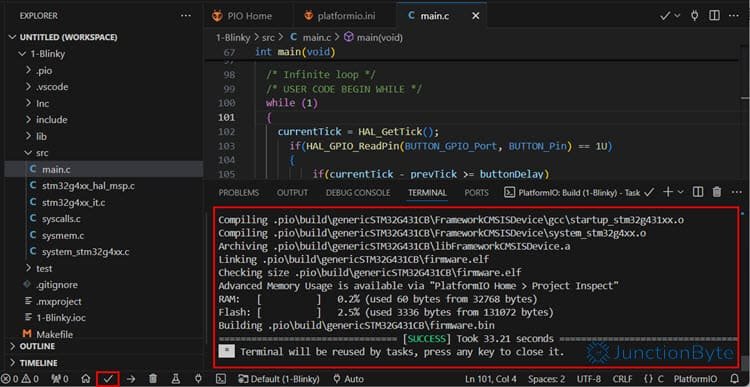750x387 pixels.
Task: Split the terminal panel
Action: (x=698, y=192)
